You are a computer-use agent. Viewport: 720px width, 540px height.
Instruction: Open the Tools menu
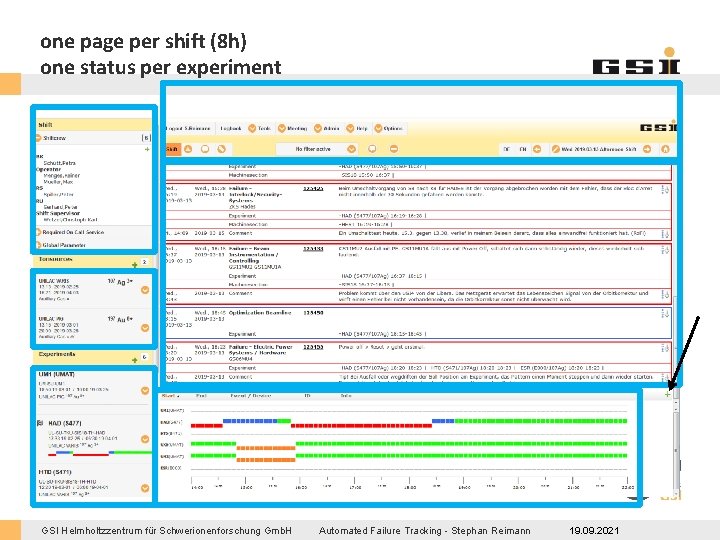pos(260,129)
